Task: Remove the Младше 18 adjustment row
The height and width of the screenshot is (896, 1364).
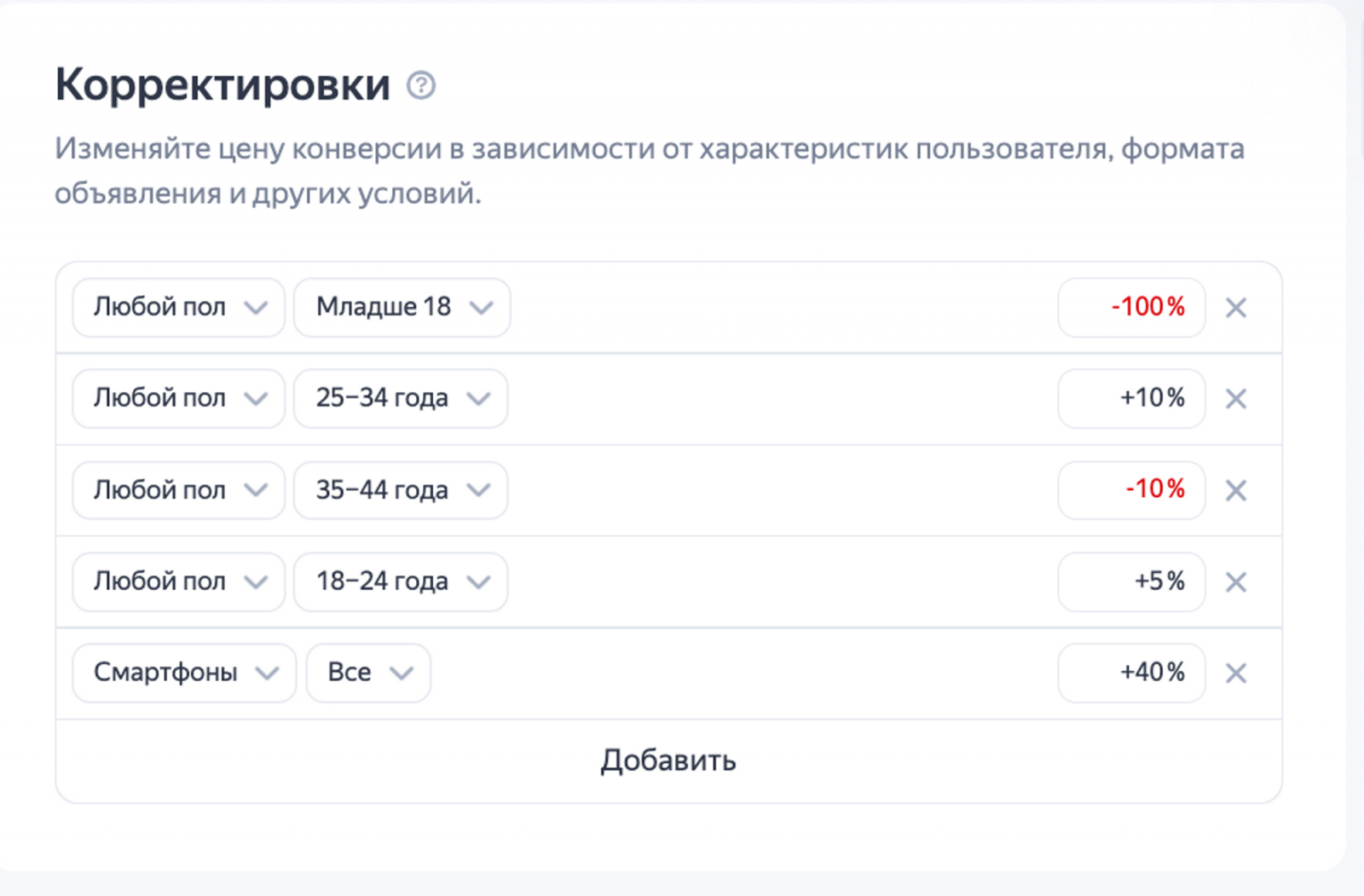Action: (x=1236, y=308)
